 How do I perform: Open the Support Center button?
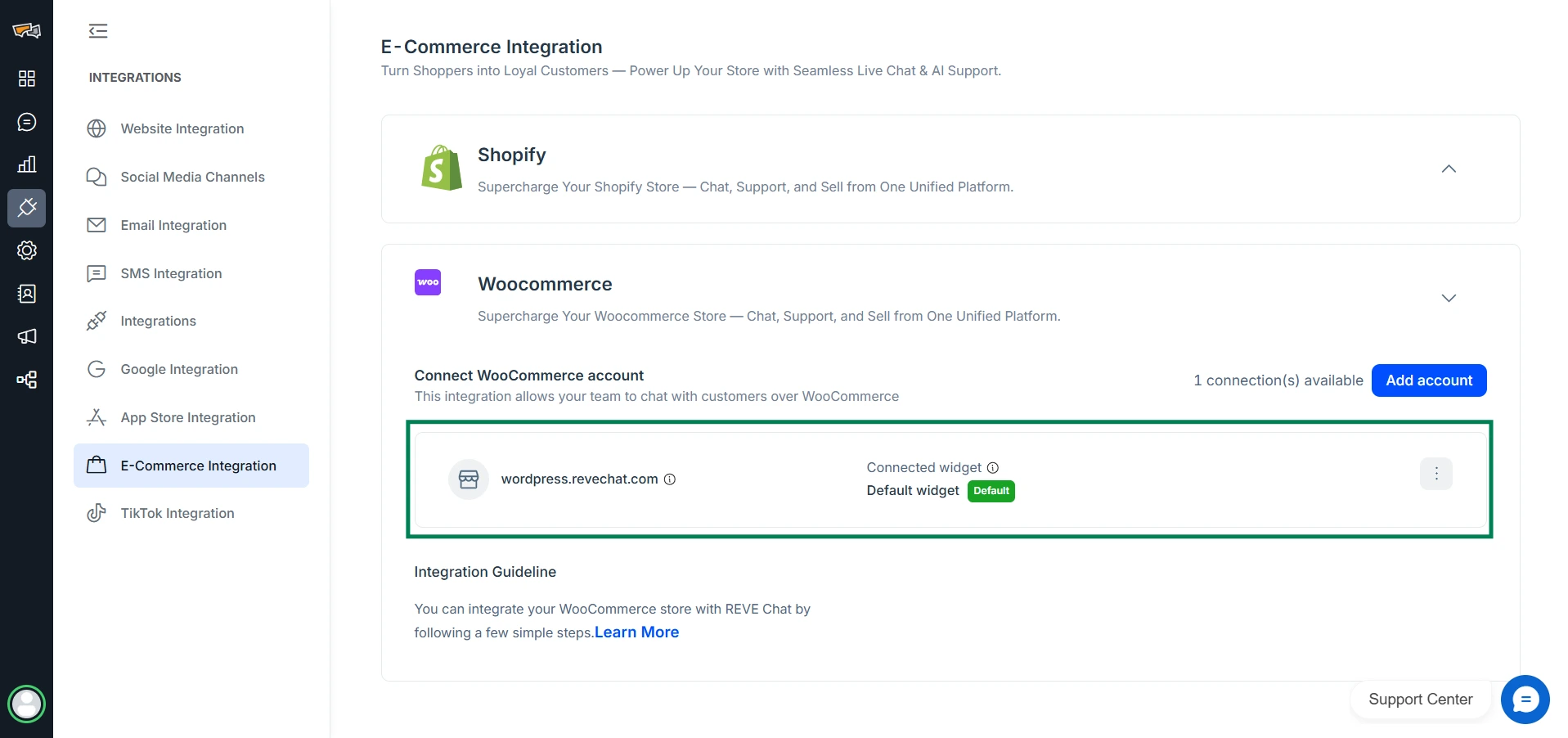[x=1421, y=700]
